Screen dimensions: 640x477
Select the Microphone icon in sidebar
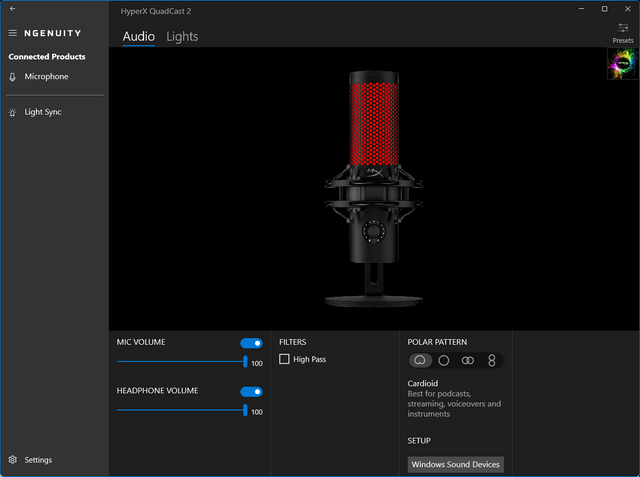pos(13,77)
